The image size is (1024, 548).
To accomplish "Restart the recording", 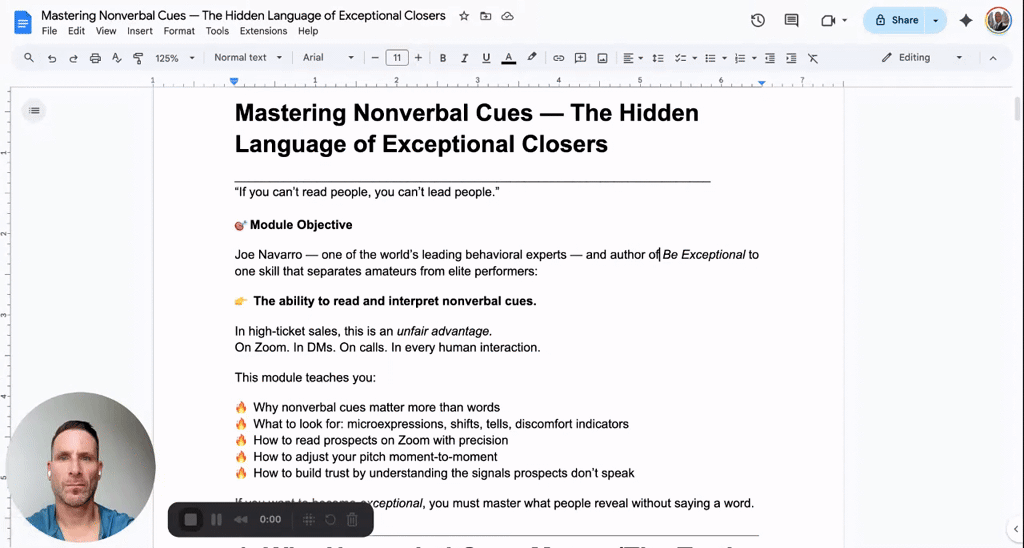I will tap(330, 519).
